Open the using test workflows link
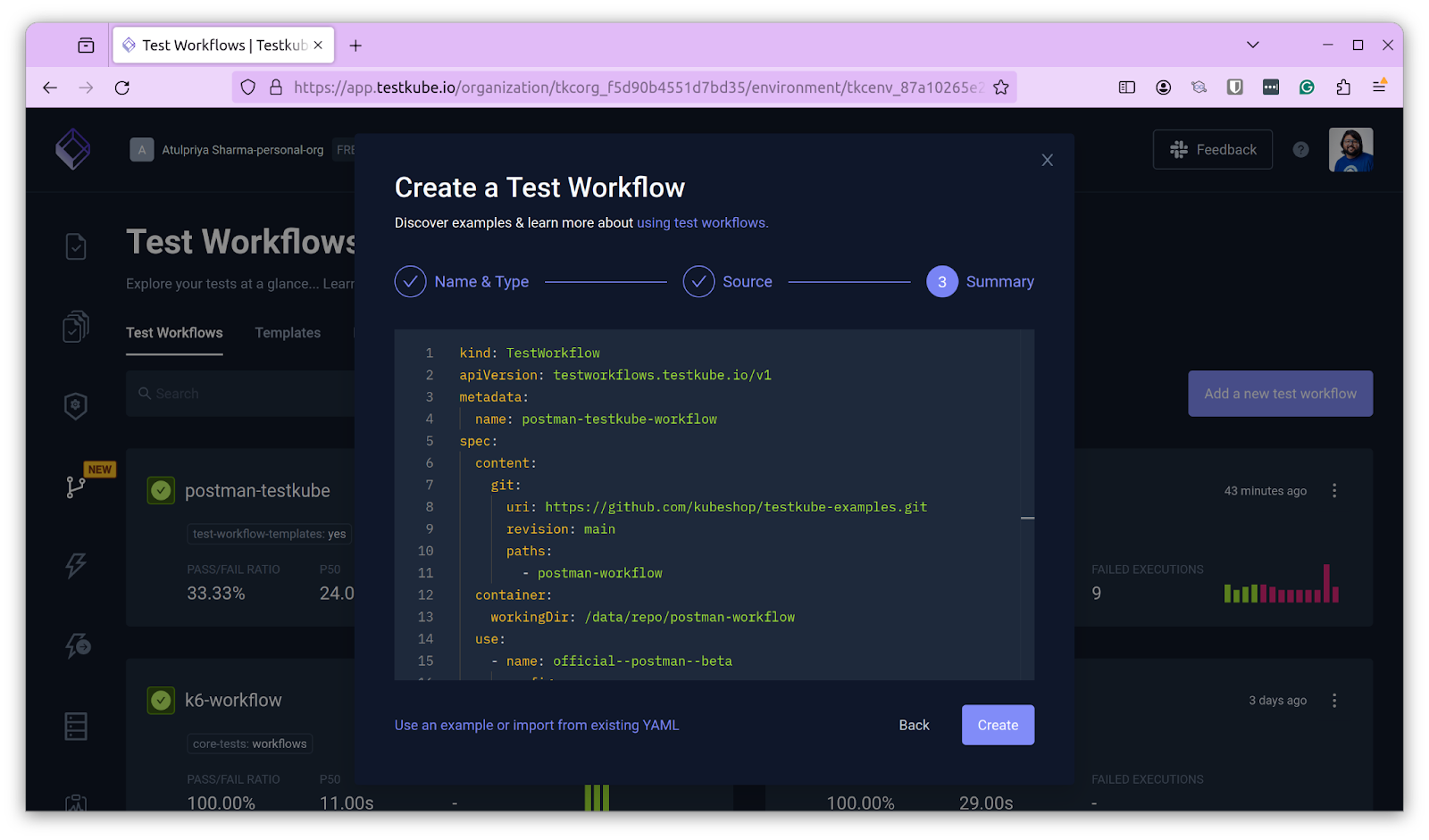Image resolution: width=1429 pixels, height=840 pixels. point(702,223)
